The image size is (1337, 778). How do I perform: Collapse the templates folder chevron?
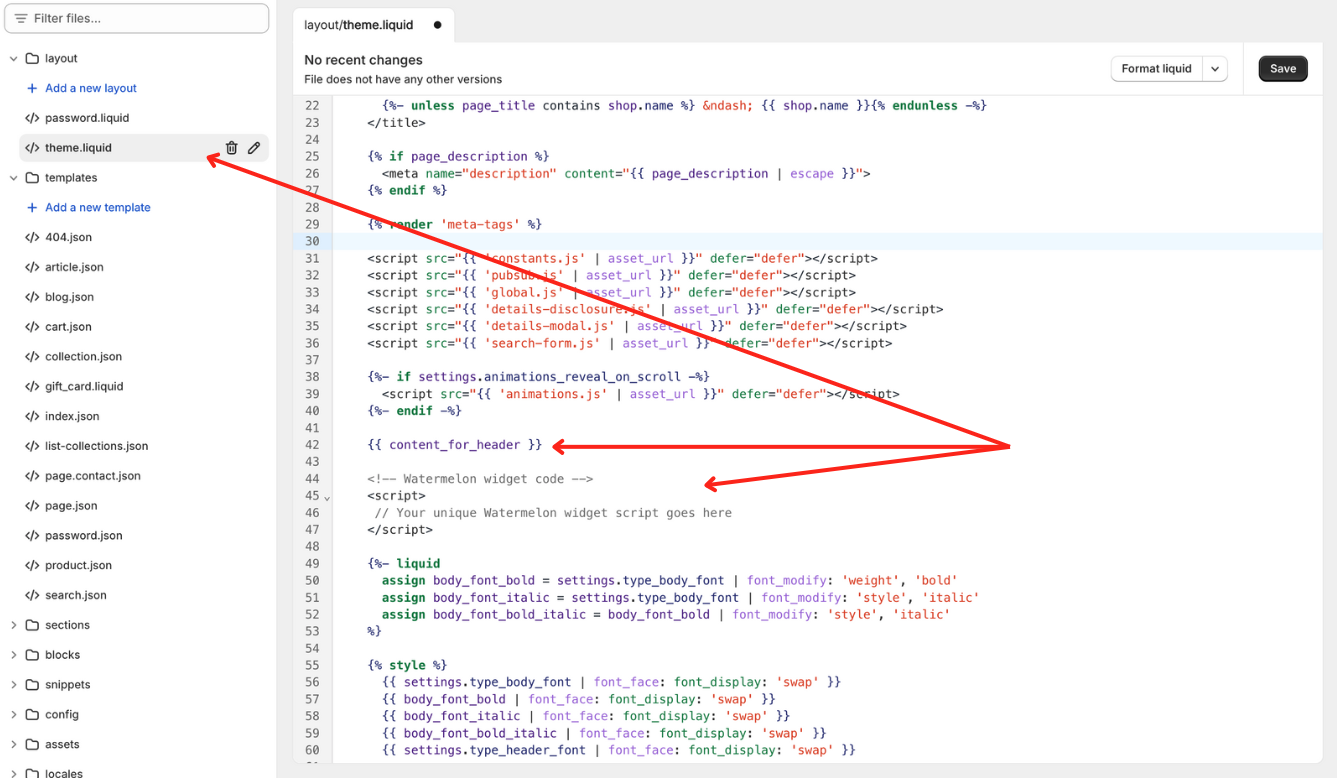tap(14, 178)
